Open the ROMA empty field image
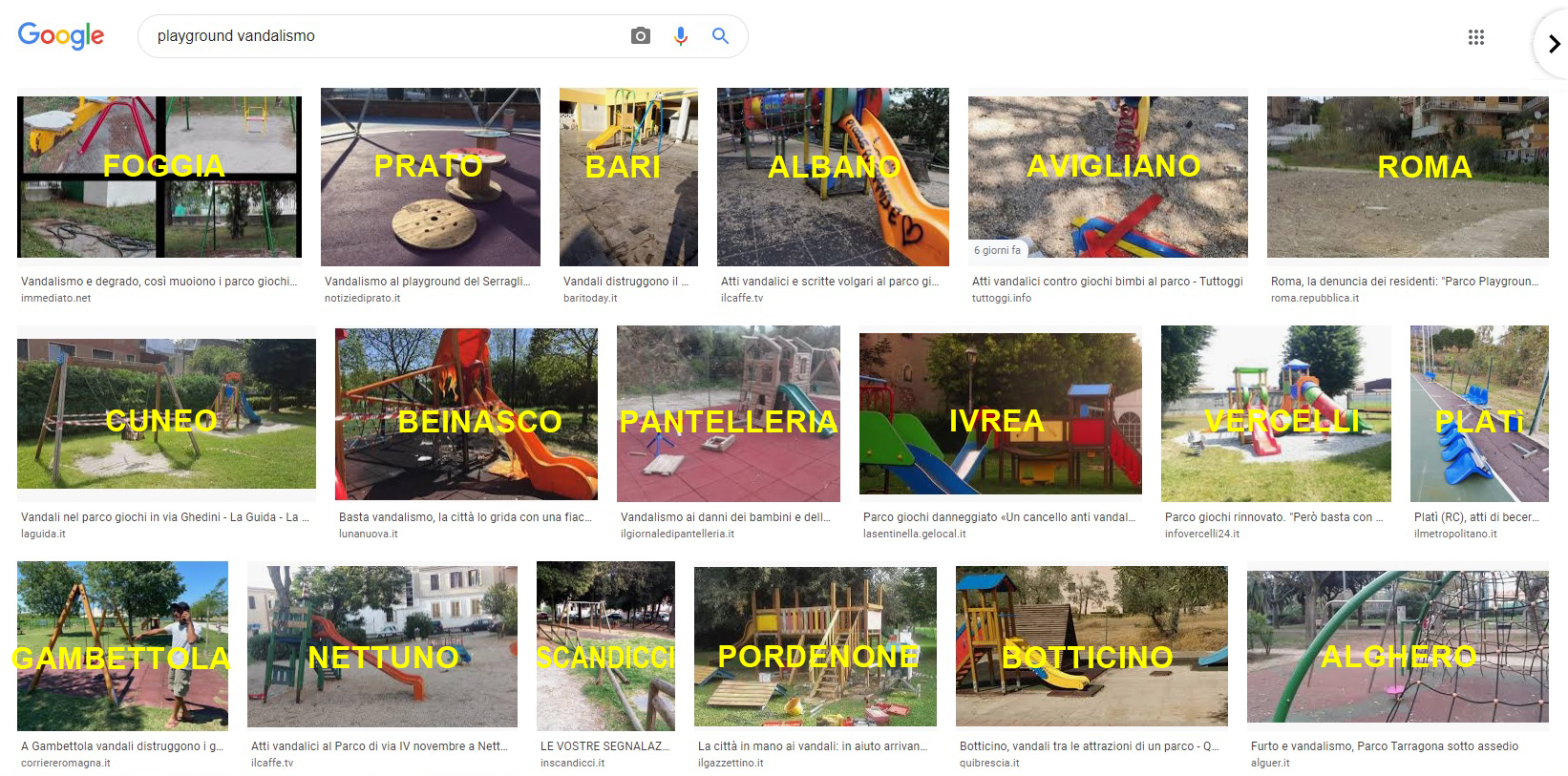 click(x=1407, y=177)
